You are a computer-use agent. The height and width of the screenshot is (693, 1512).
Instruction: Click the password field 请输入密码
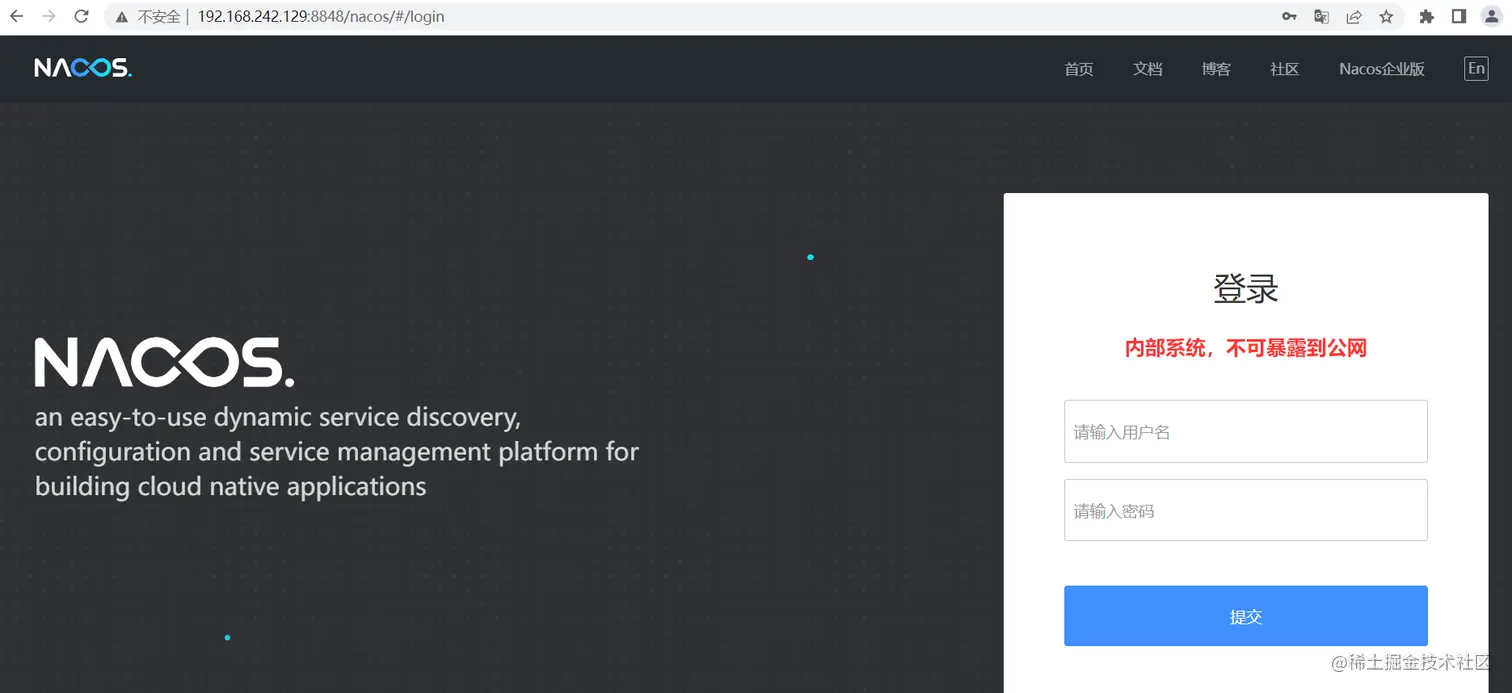point(1246,510)
